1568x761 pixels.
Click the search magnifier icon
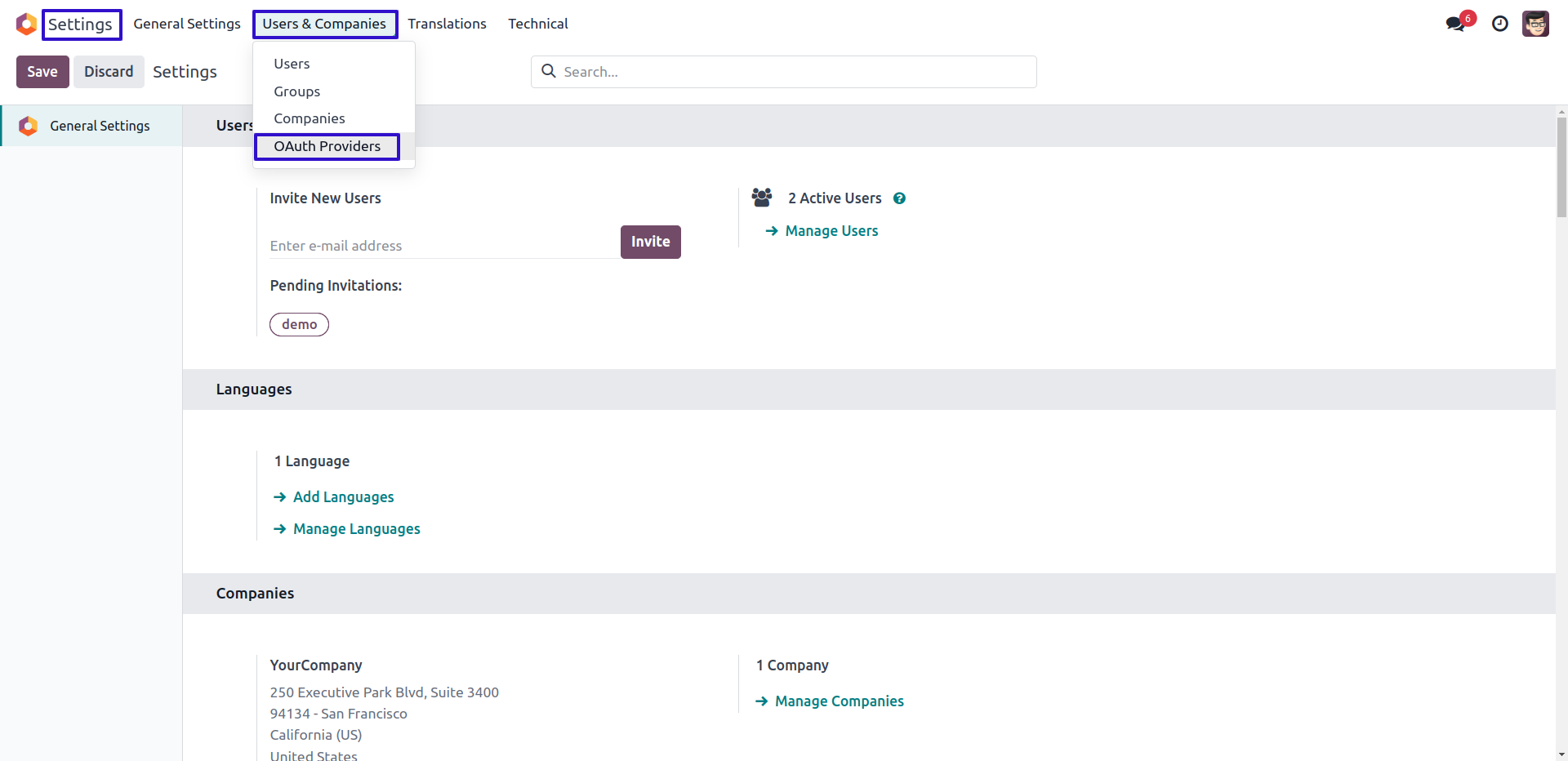tap(549, 72)
